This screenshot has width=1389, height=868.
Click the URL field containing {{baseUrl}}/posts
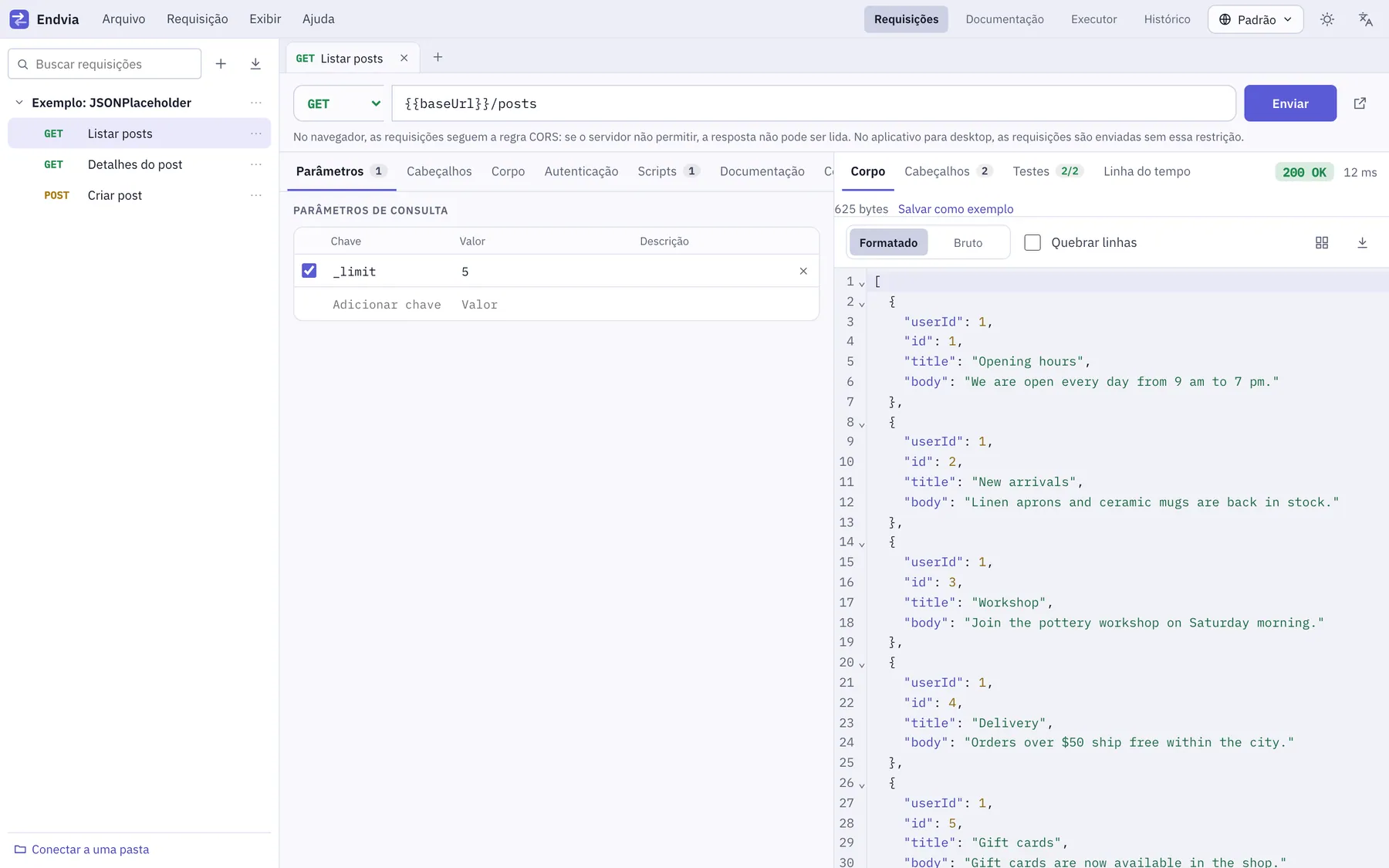click(813, 103)
